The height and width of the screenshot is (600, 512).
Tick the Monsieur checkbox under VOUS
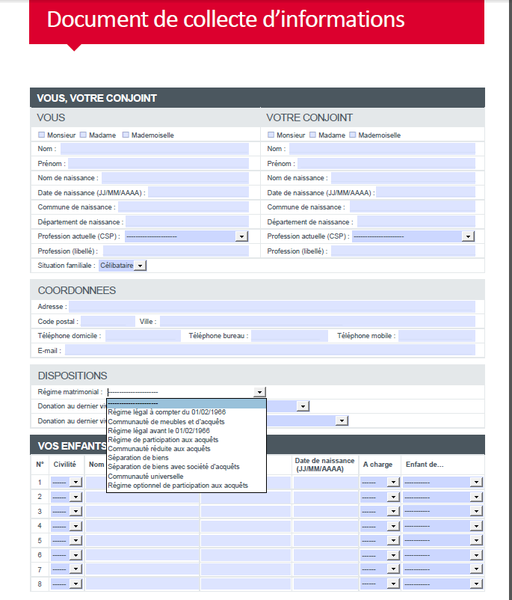coord(41,135)
